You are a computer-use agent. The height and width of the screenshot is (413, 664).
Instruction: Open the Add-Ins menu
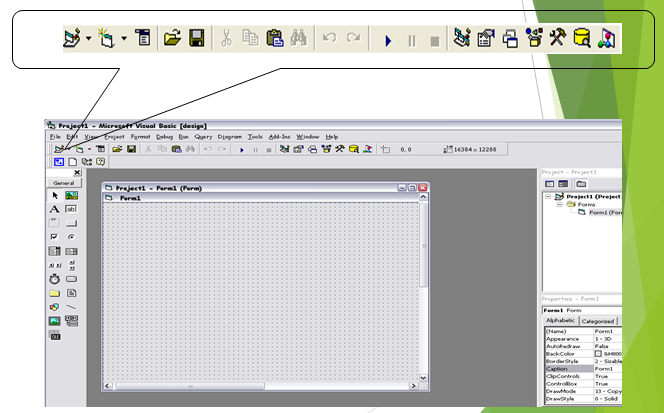pos(279,137)
